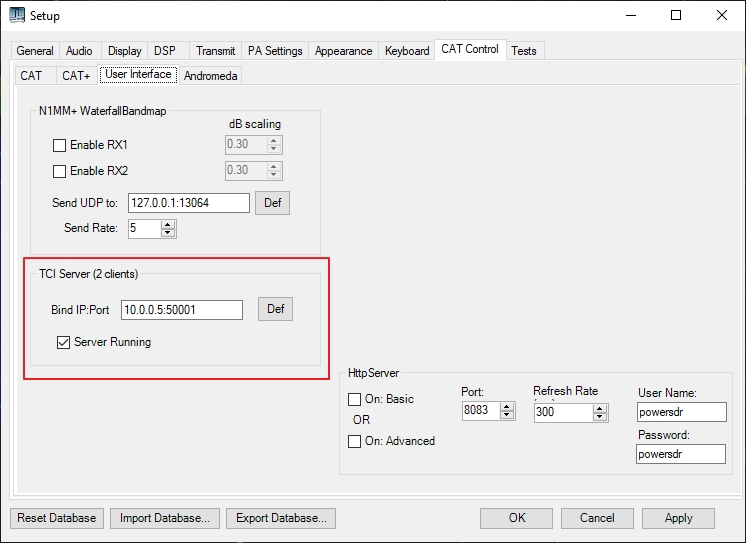Screen dimensions: 746x543
Task: Increase HttpServer Port with up arrow
Action: pos(506,407)
